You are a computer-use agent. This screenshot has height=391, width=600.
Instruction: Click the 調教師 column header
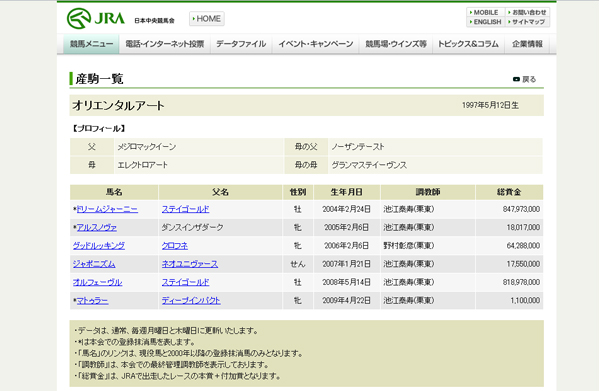(428, 192)
